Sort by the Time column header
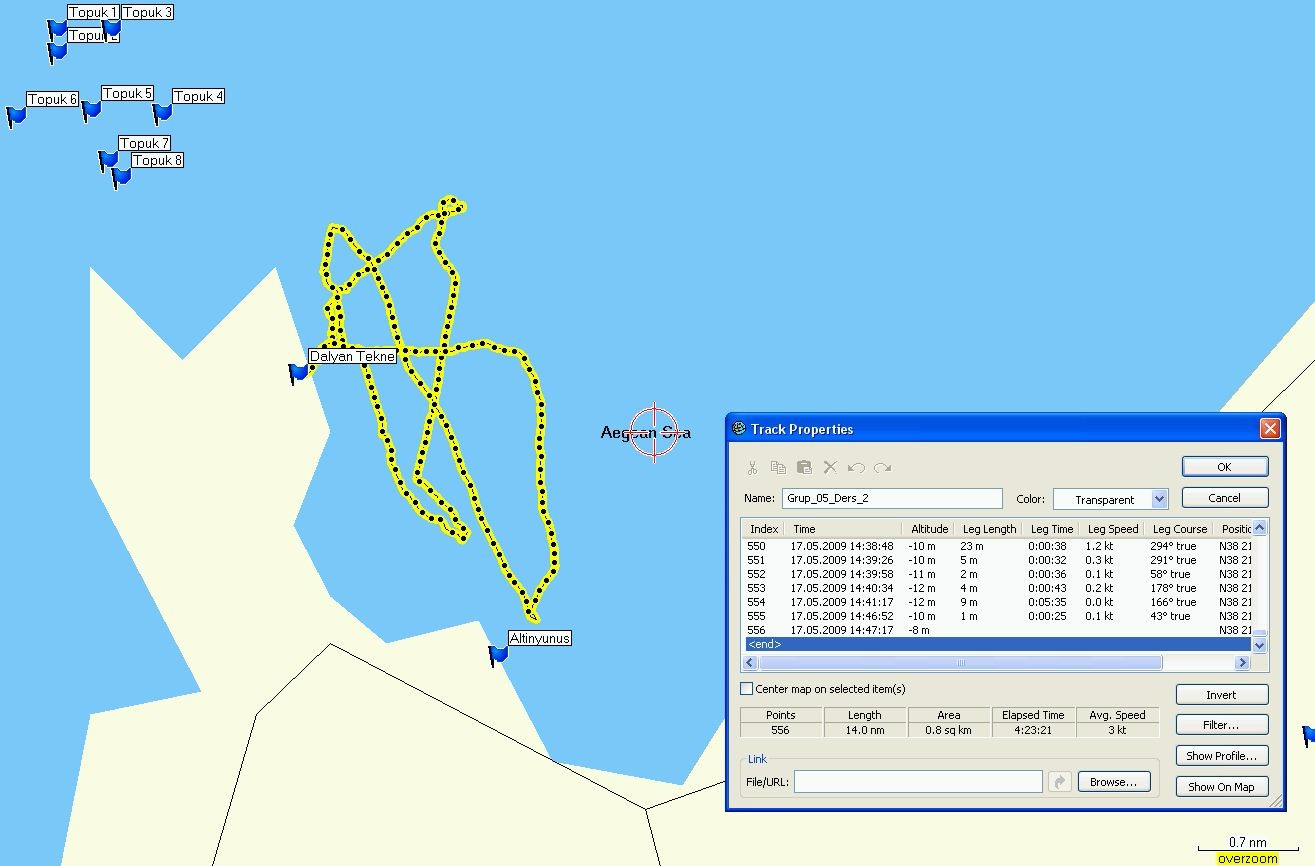 point(842,529)
